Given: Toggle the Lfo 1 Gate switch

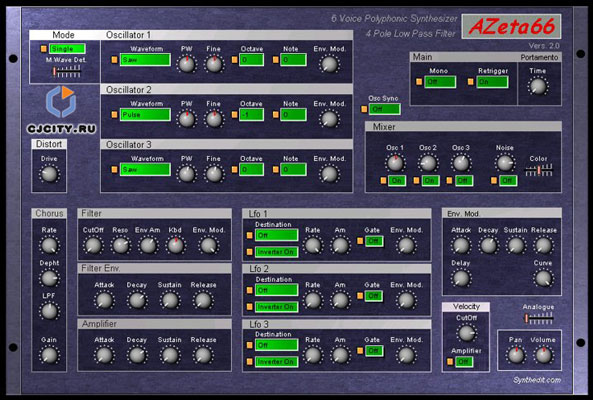Looking at the screenshot, I should 374,241.
